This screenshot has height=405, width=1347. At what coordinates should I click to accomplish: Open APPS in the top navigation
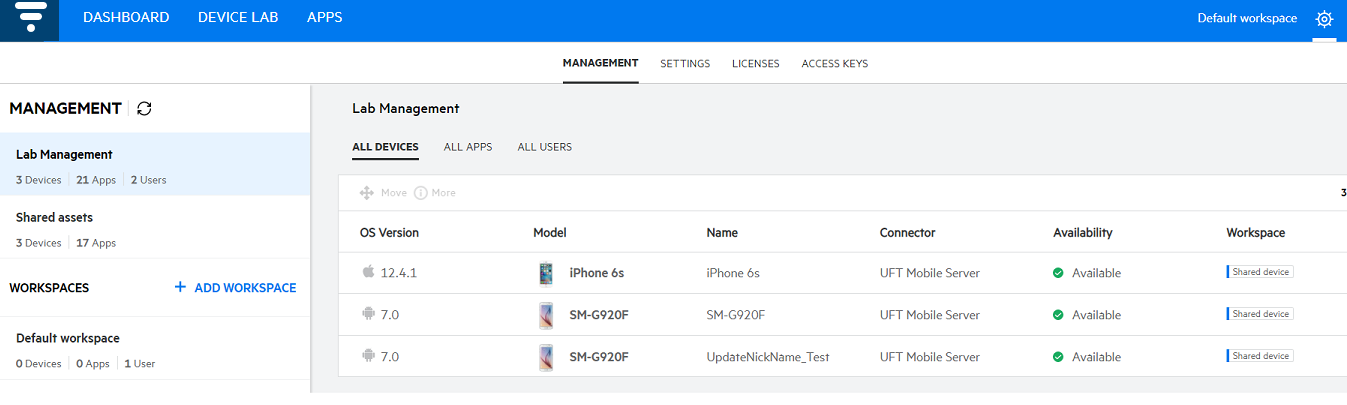coord(324,17)
